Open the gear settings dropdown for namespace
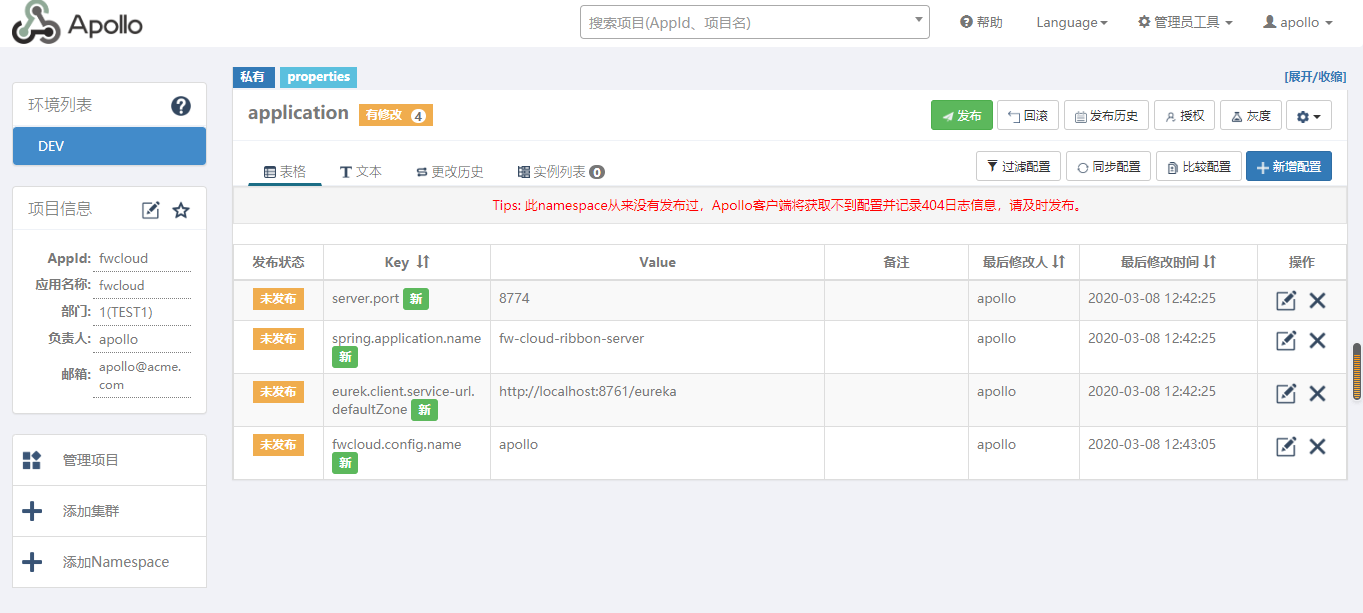1363x613 pixels. click(x=1308, y=116)
